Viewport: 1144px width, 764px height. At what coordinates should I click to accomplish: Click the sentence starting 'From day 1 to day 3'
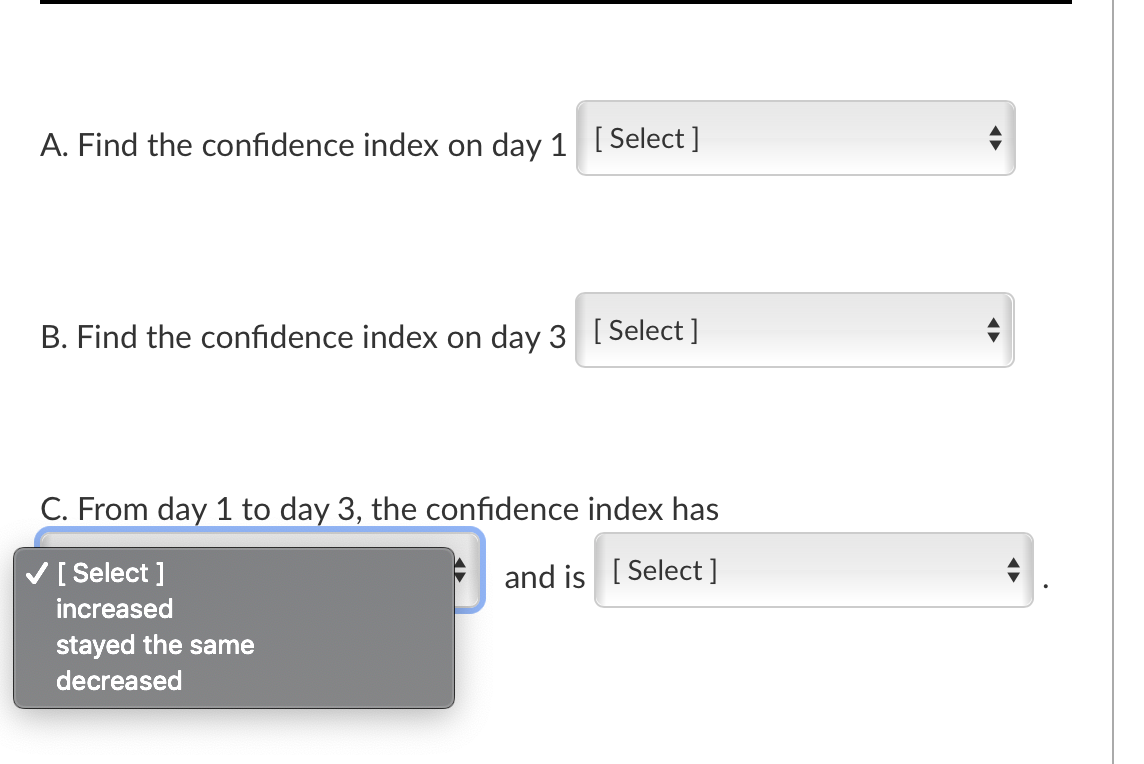click(x=380, y=509)
